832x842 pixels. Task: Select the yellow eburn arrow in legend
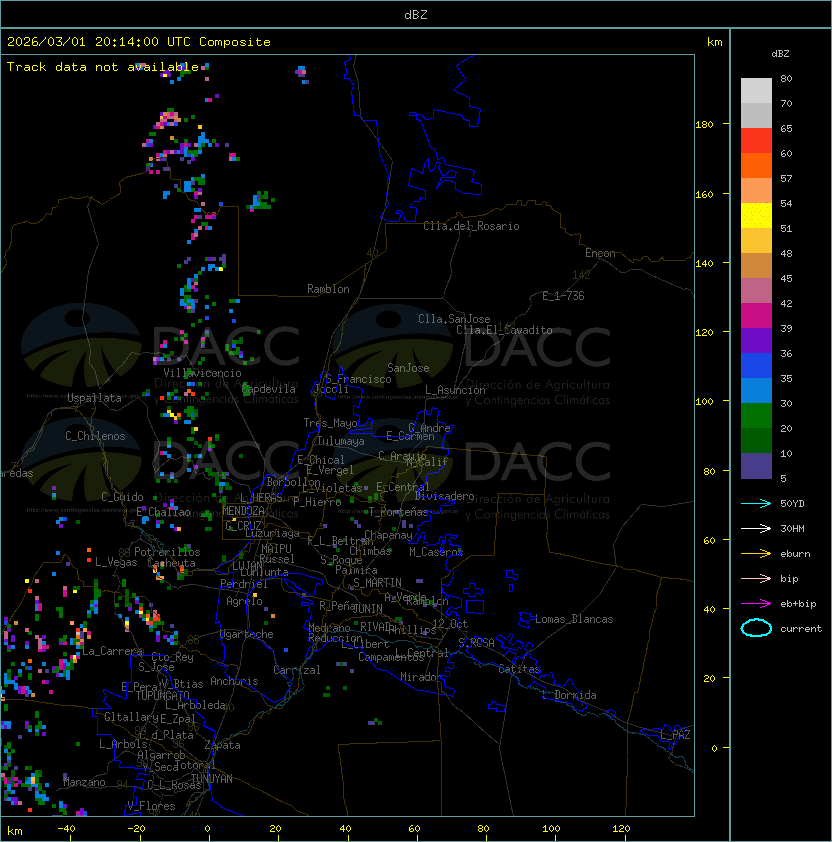pos(756,553)
